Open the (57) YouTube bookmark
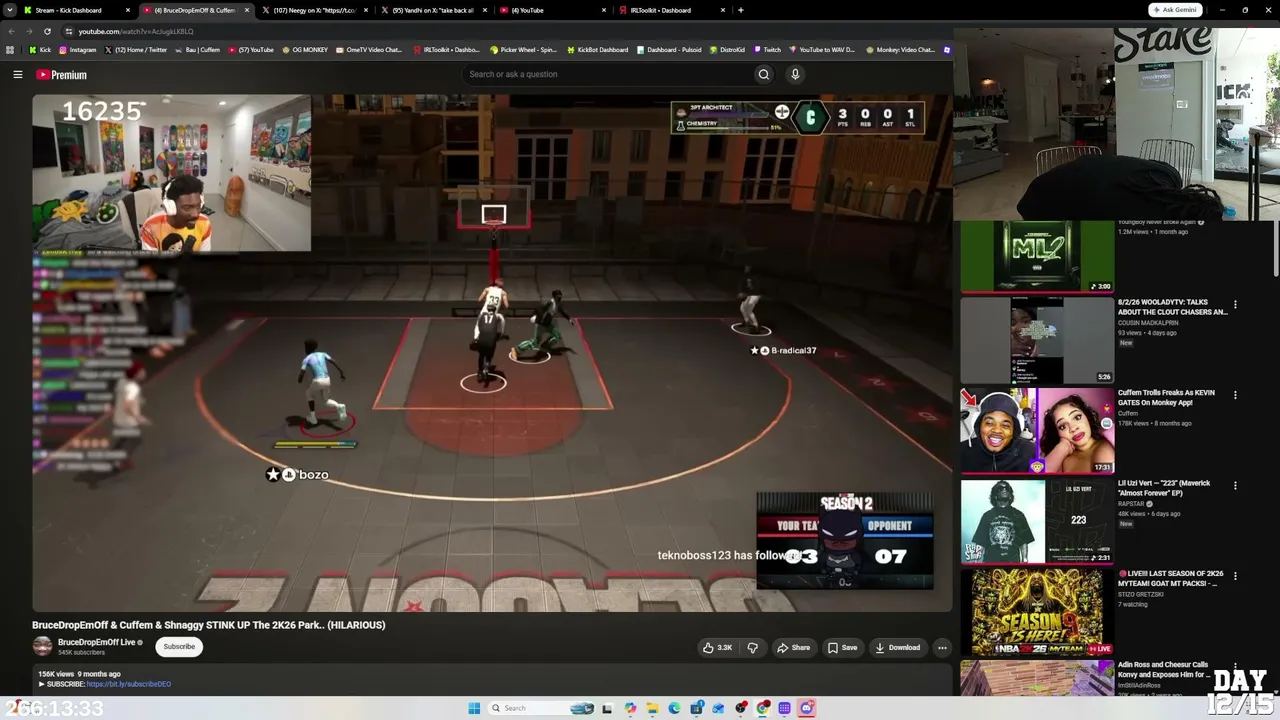 tap(251, 50)
